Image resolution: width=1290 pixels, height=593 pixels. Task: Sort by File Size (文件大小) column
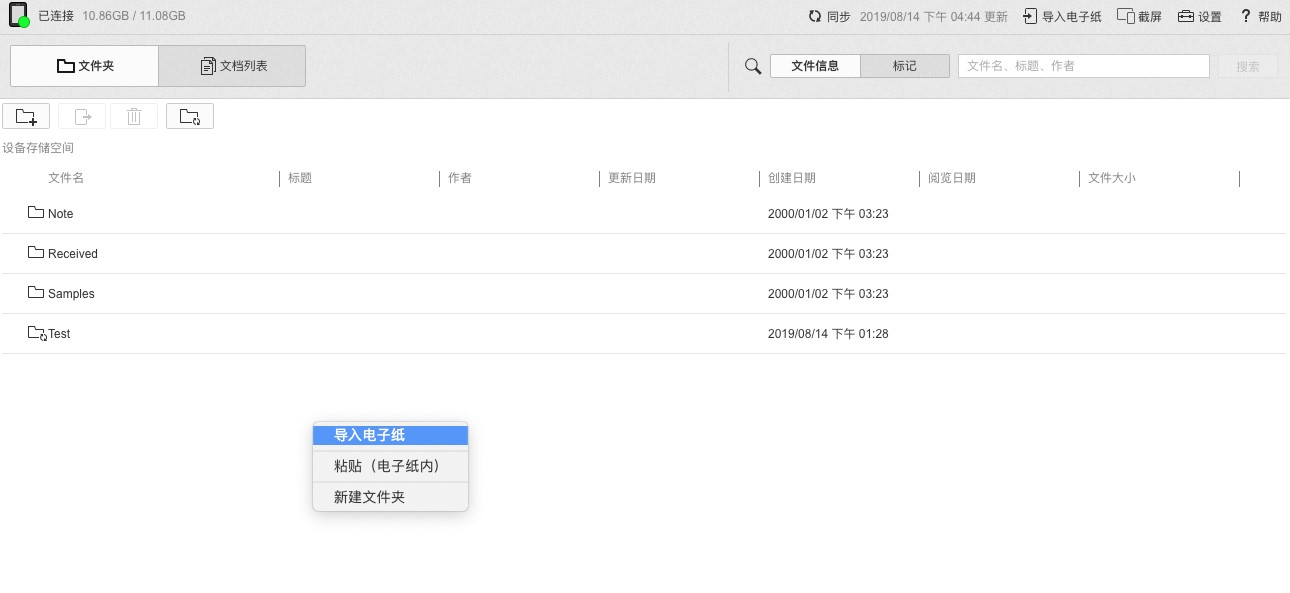tap(1112, 178)
